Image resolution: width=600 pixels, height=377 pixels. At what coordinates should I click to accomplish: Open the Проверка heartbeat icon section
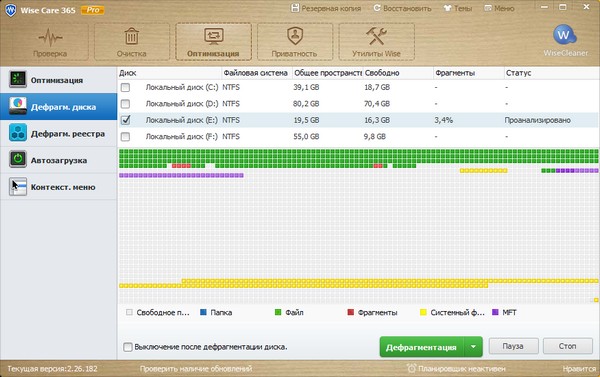(50, 38)
